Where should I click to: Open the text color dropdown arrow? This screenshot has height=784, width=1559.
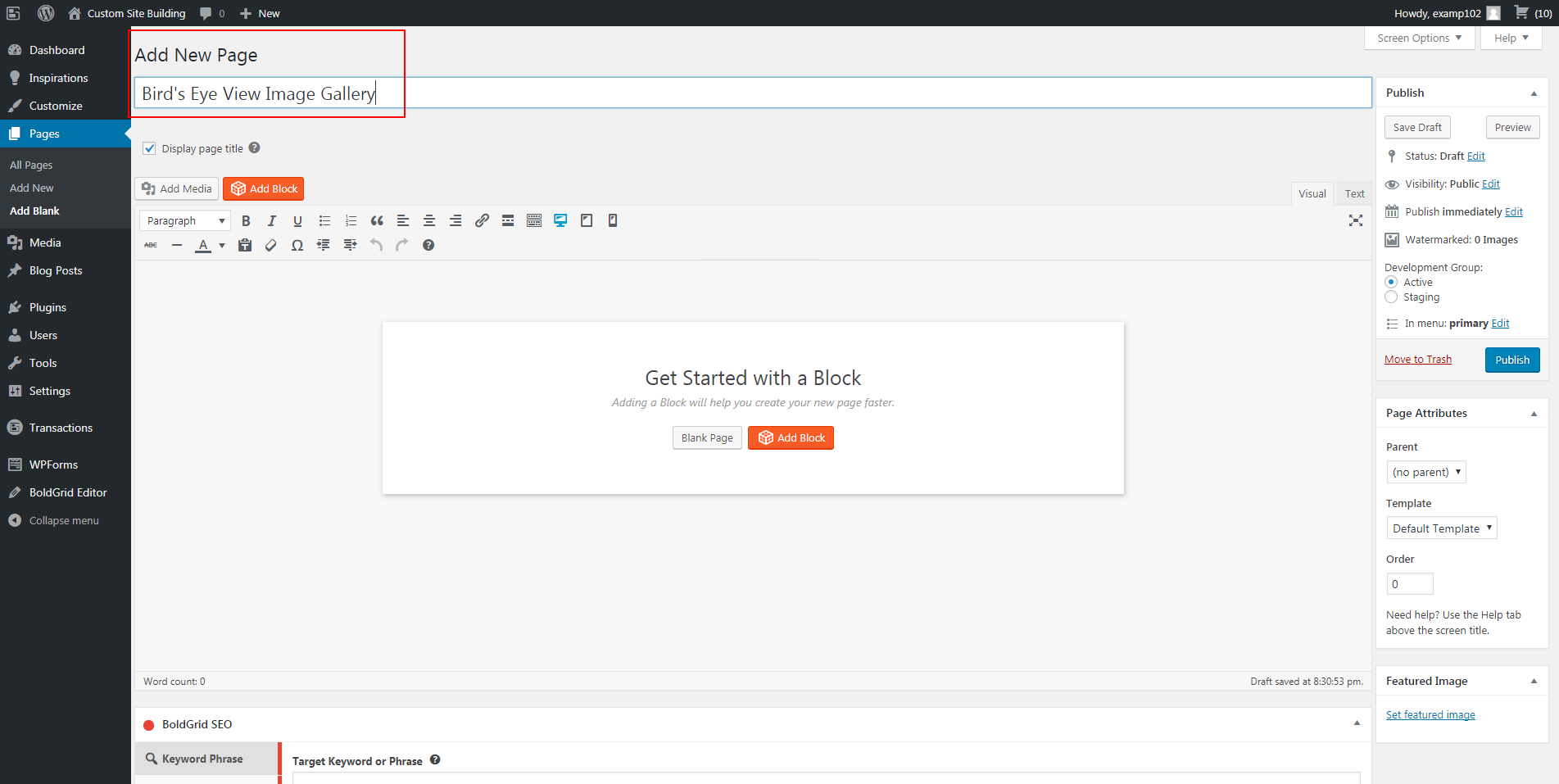tap(222, 245)
